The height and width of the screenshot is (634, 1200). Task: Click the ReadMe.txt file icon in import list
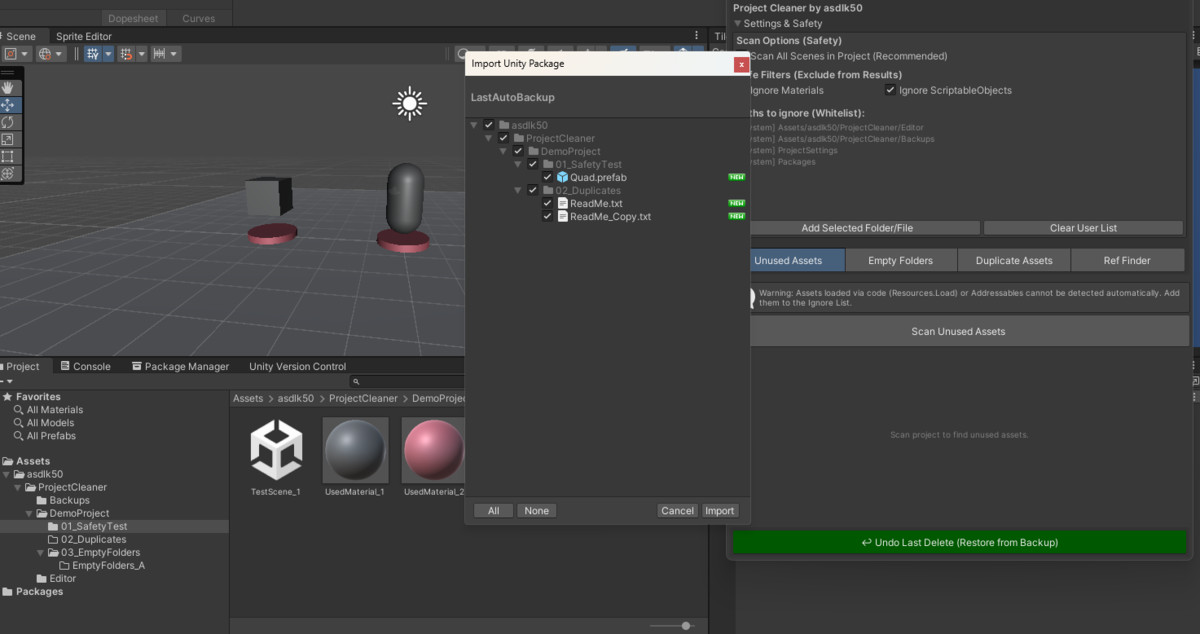562,203
